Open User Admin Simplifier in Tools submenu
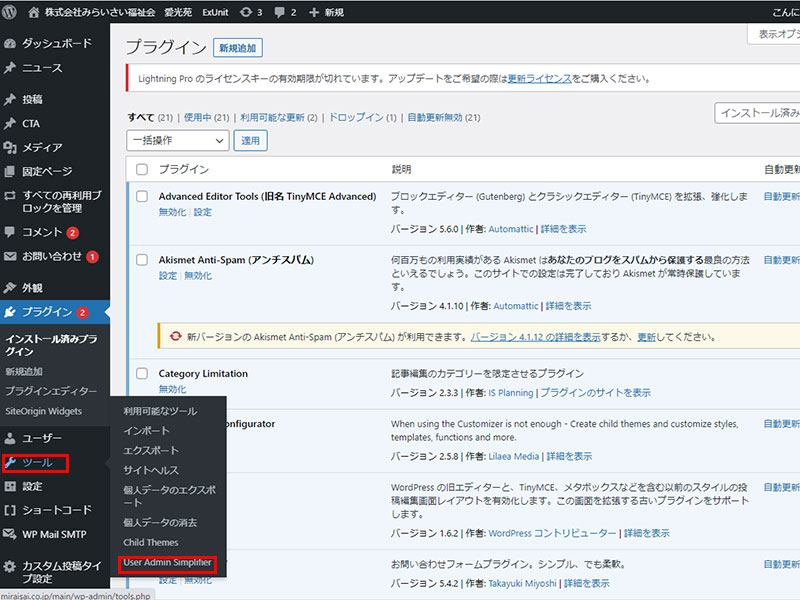 click(167, 563)
